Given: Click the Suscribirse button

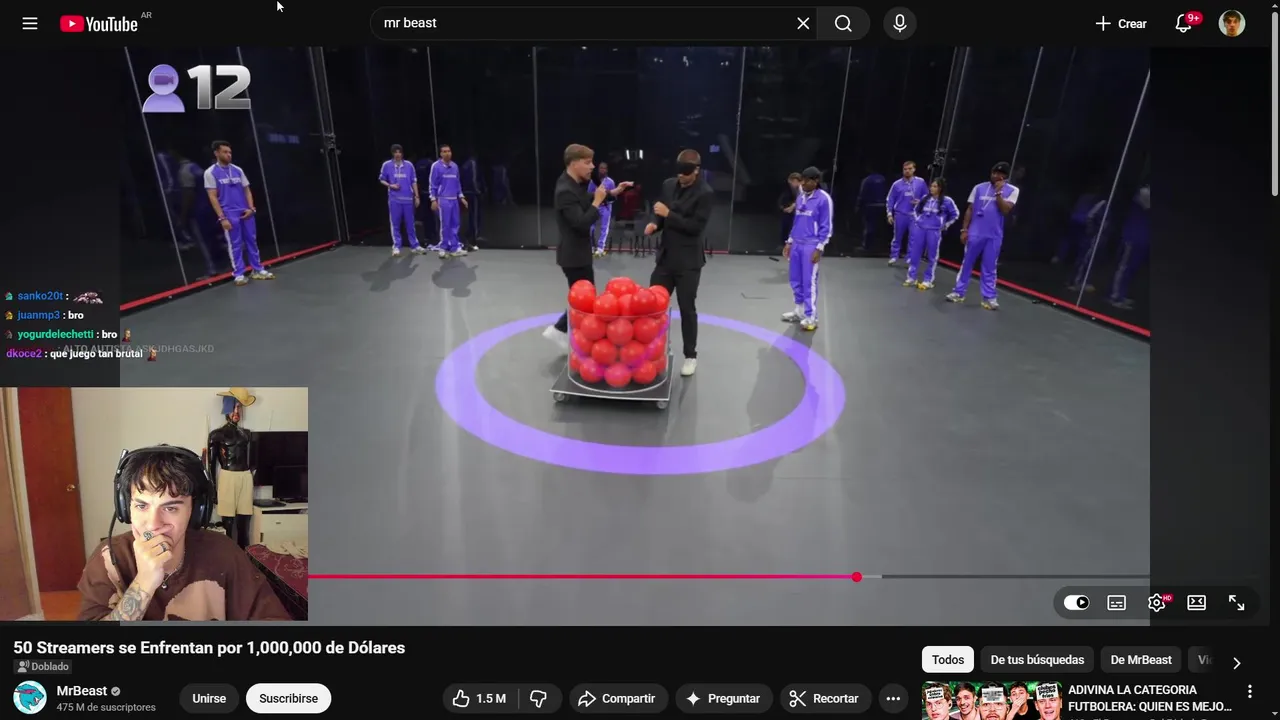Looking at the screenshot, I should click(288, 698).
